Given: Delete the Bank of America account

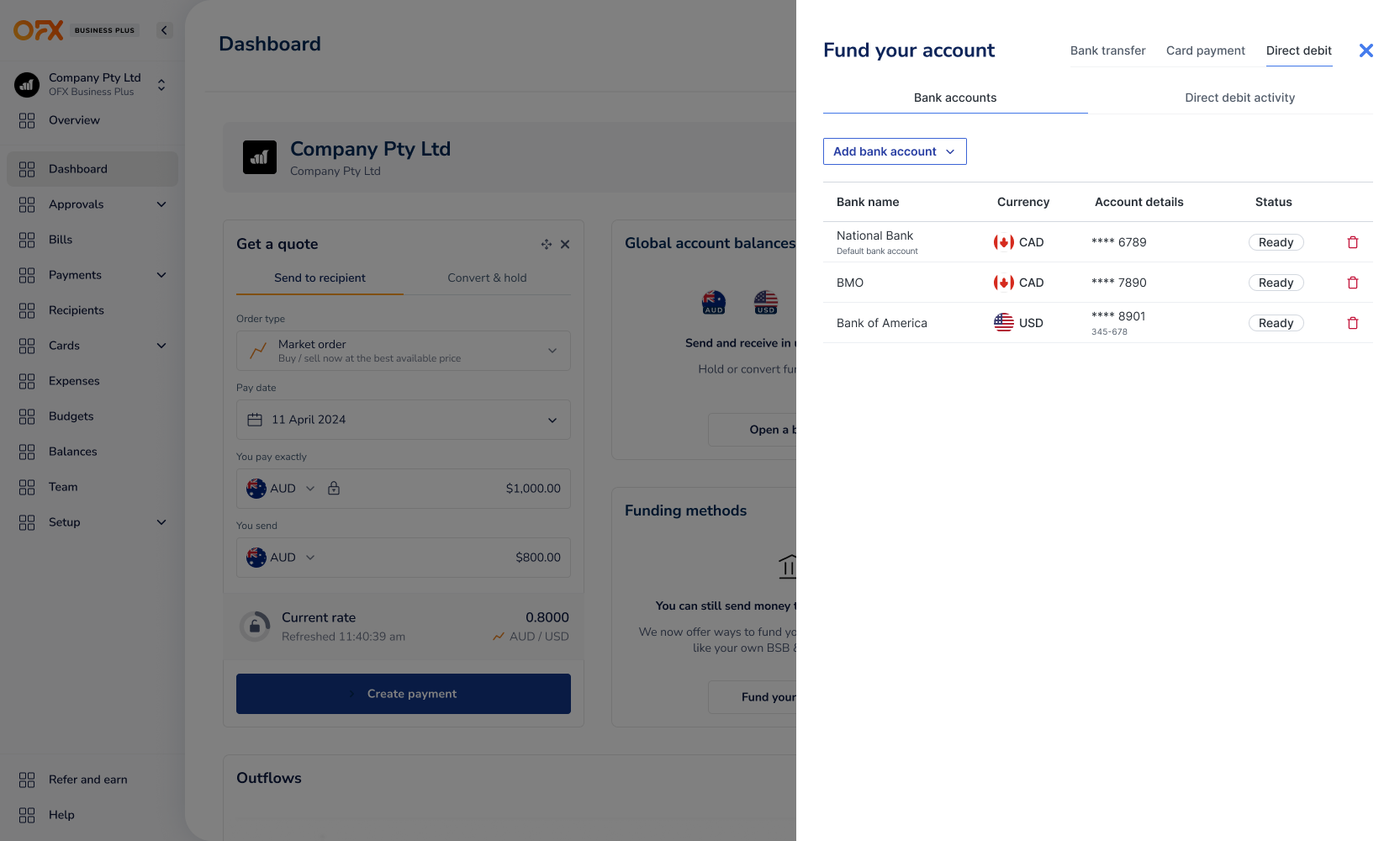Looking at the screenshot, I should pos(1353,323).
